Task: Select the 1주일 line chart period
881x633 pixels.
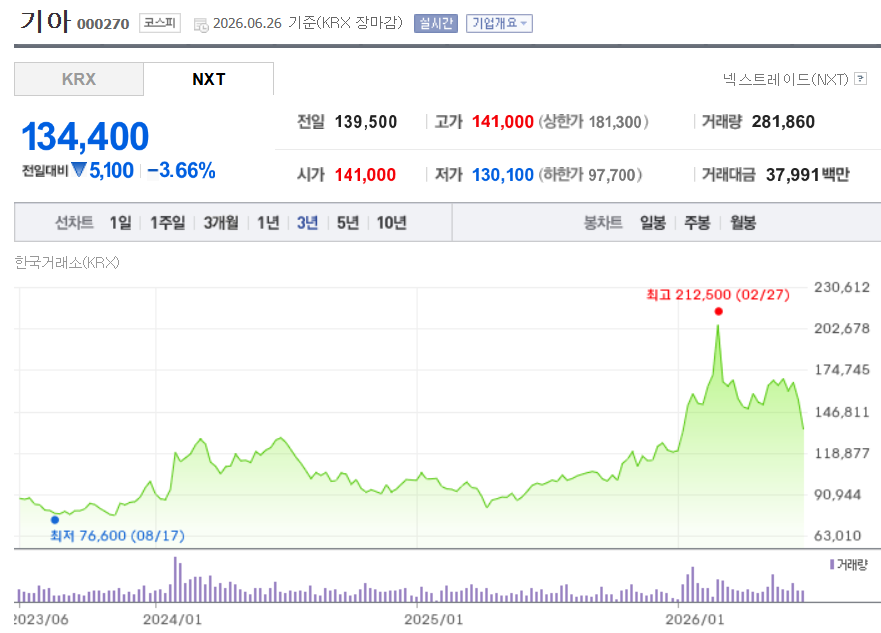Action: (x=167, y=223)
